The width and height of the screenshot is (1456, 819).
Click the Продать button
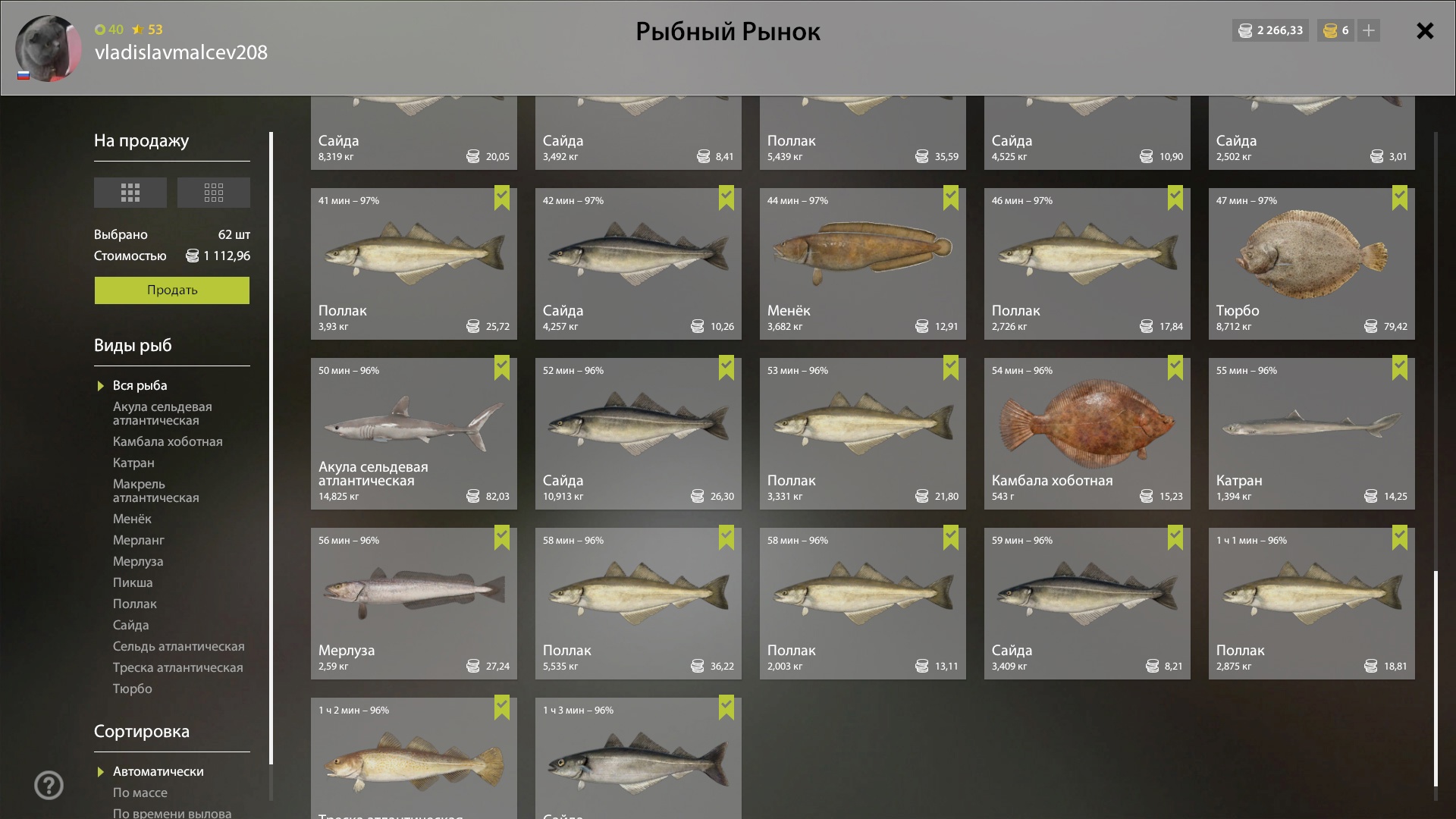point(172,290)
